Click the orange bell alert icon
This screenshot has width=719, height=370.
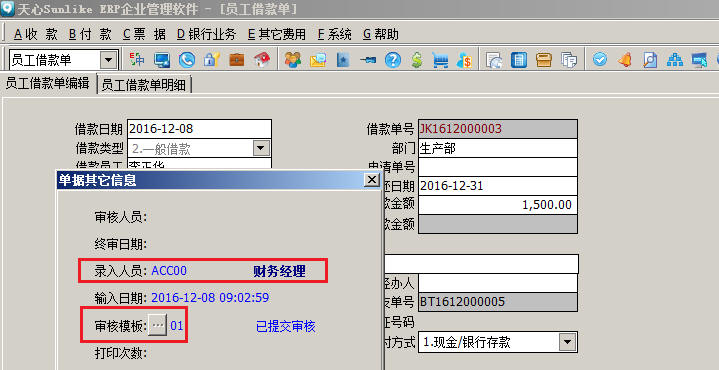click(625, 60)
